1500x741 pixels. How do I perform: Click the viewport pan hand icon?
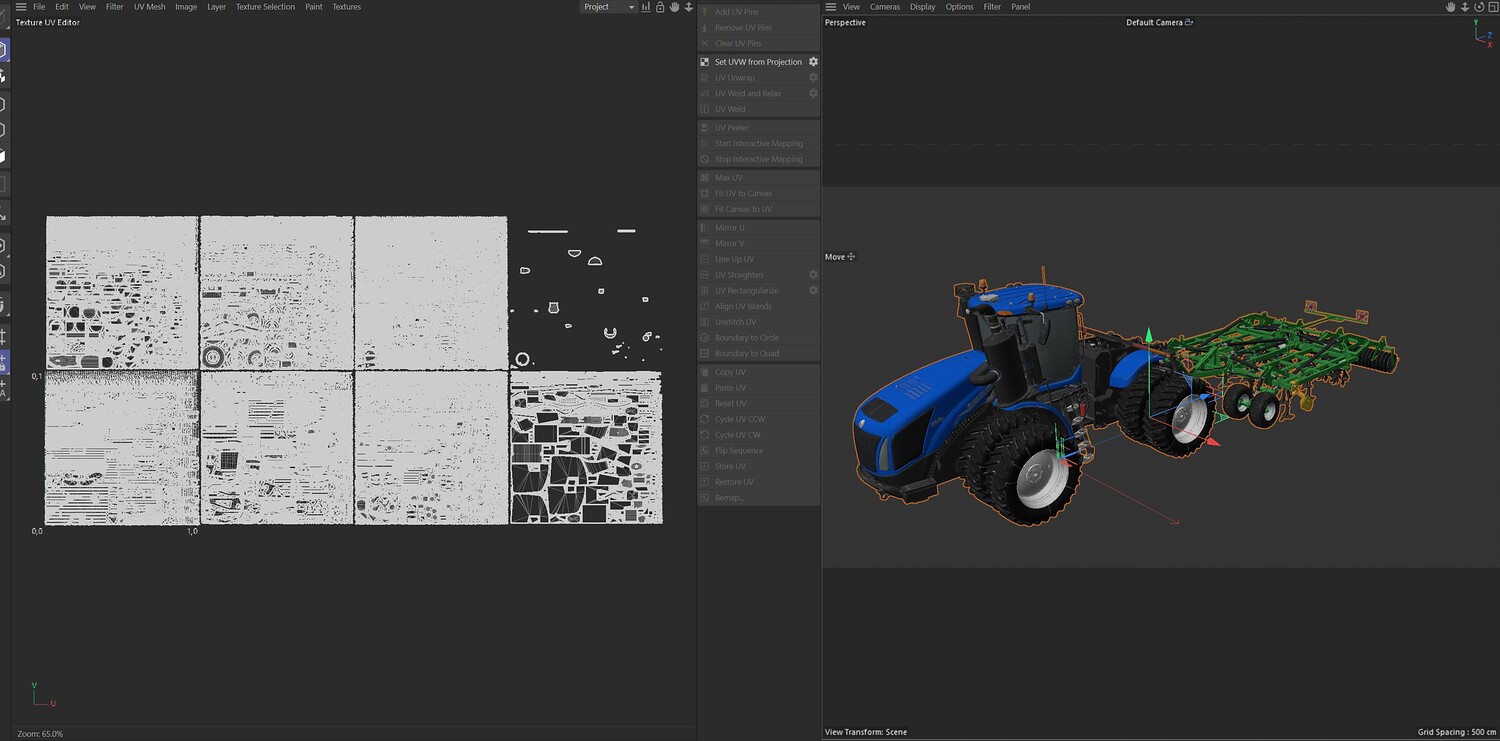click(1451, 7)
